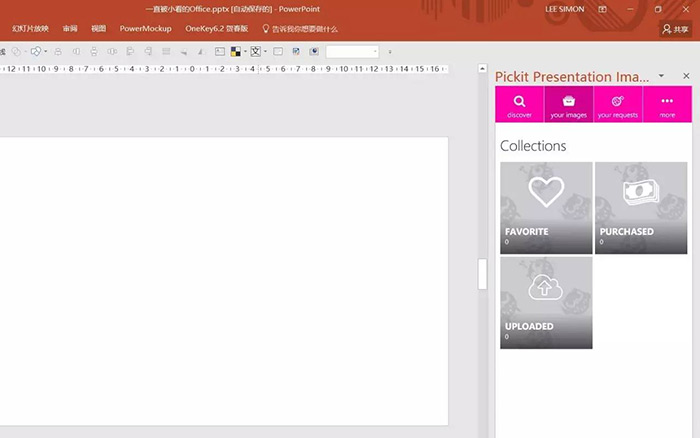This screenshot has width=700, height=438.
Task: Open the UPLOADED collection tile
Action: coord(546,303)
